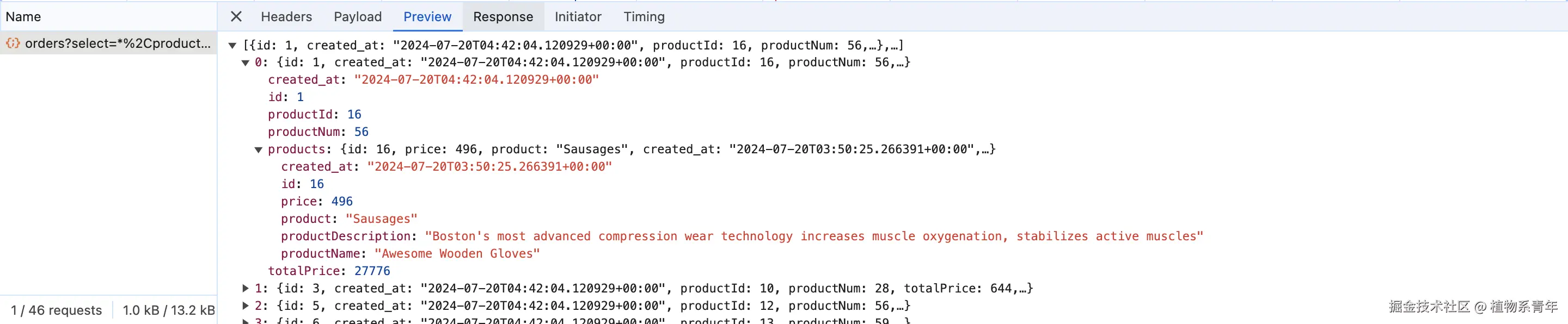Click the totalPrice value 27776
The image size is (1568, 324).
tap(372, 271)
